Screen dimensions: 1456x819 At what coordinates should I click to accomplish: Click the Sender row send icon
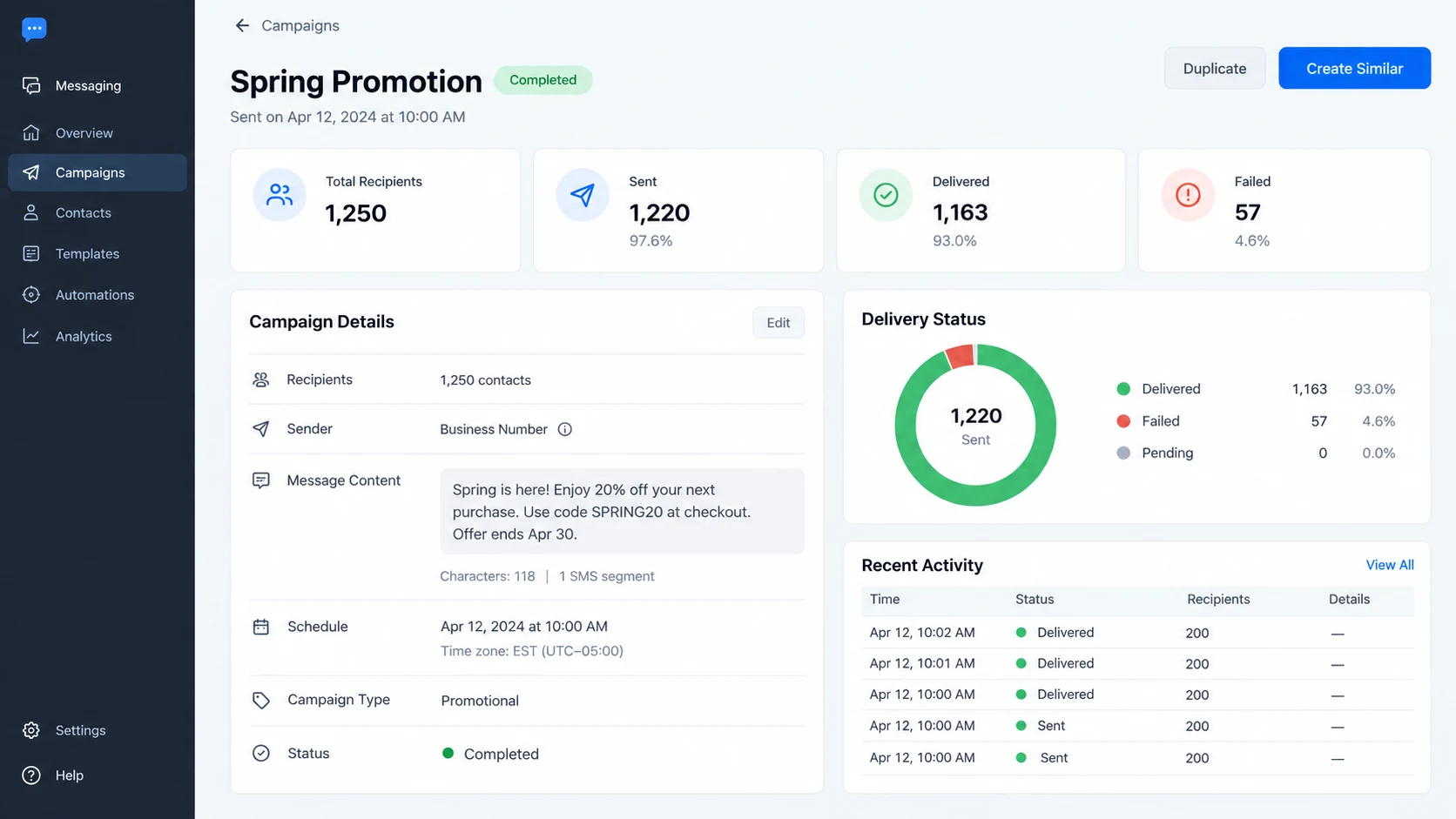260,428
